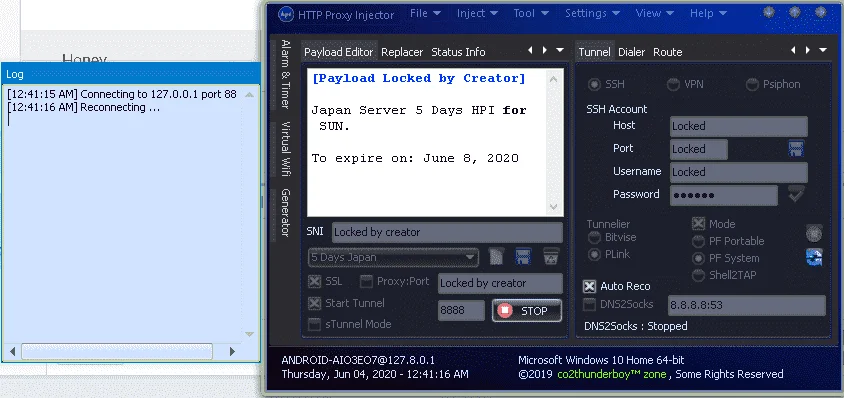Open the Inject menu

[x=477, y=13]
